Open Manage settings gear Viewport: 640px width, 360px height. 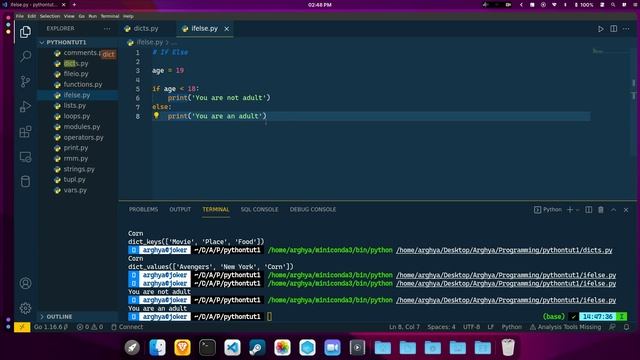tap(25, 308)
